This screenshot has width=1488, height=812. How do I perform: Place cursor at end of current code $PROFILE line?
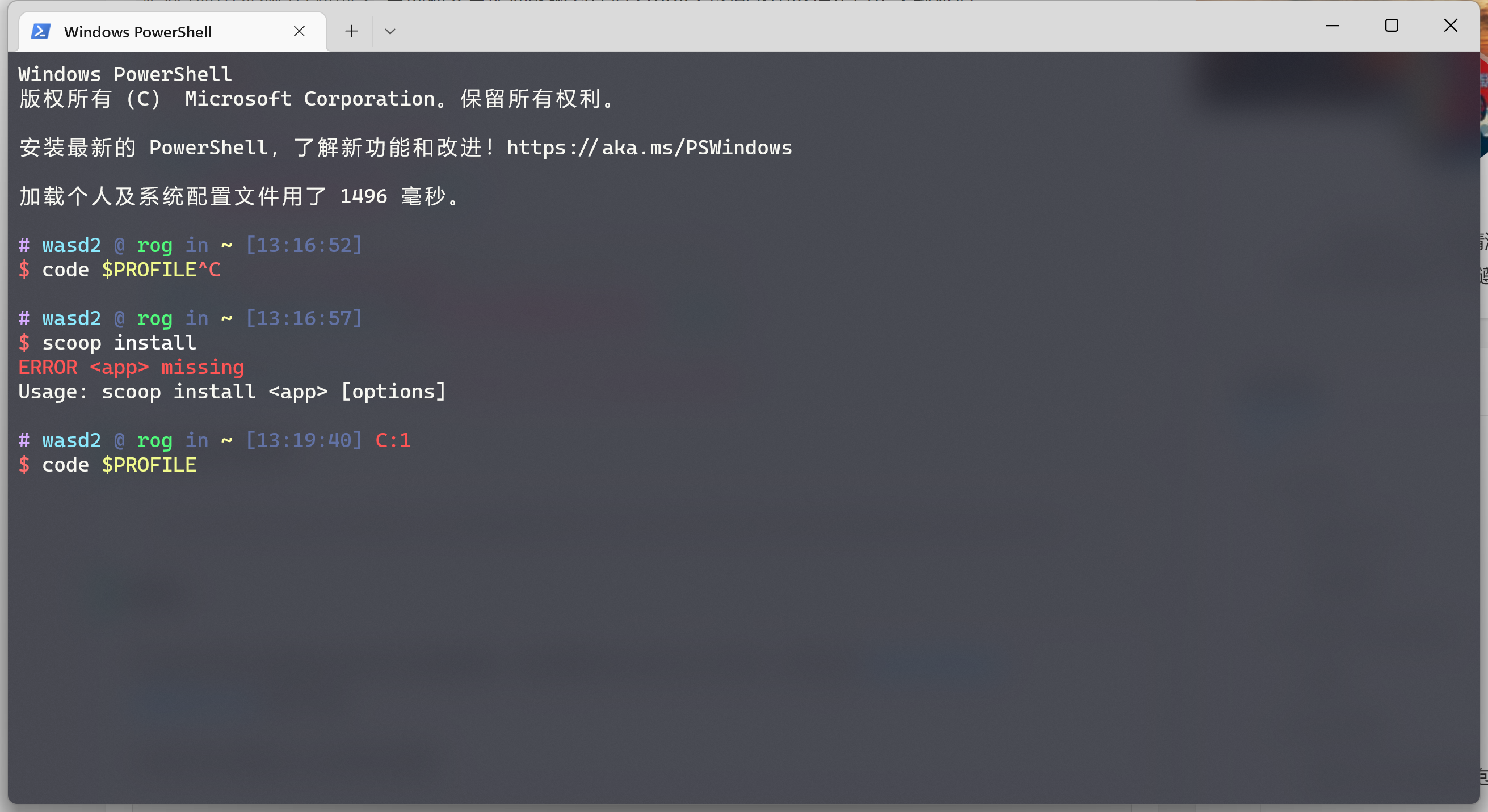pyautogui.click(x=197, y=465)
